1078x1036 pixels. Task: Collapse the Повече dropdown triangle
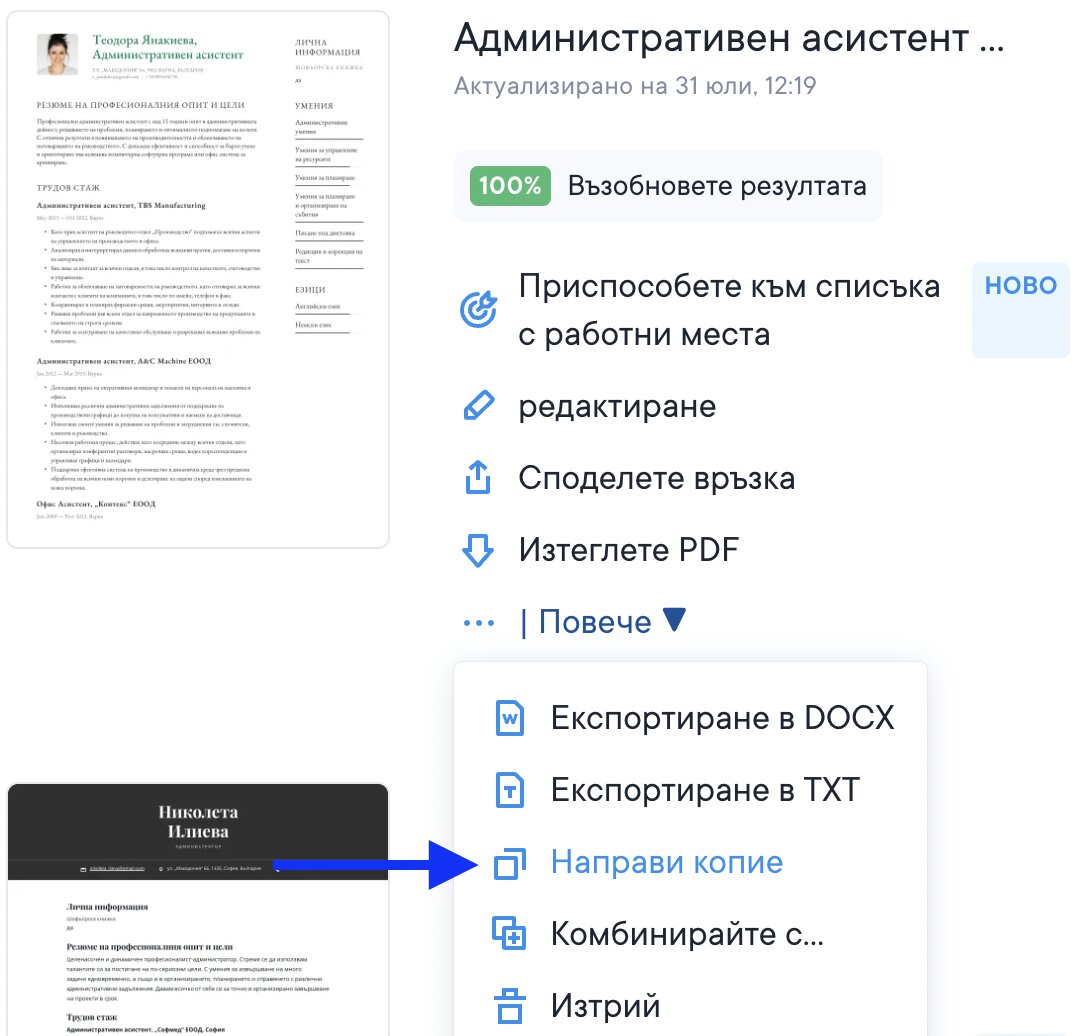click(x=675, y=621)
